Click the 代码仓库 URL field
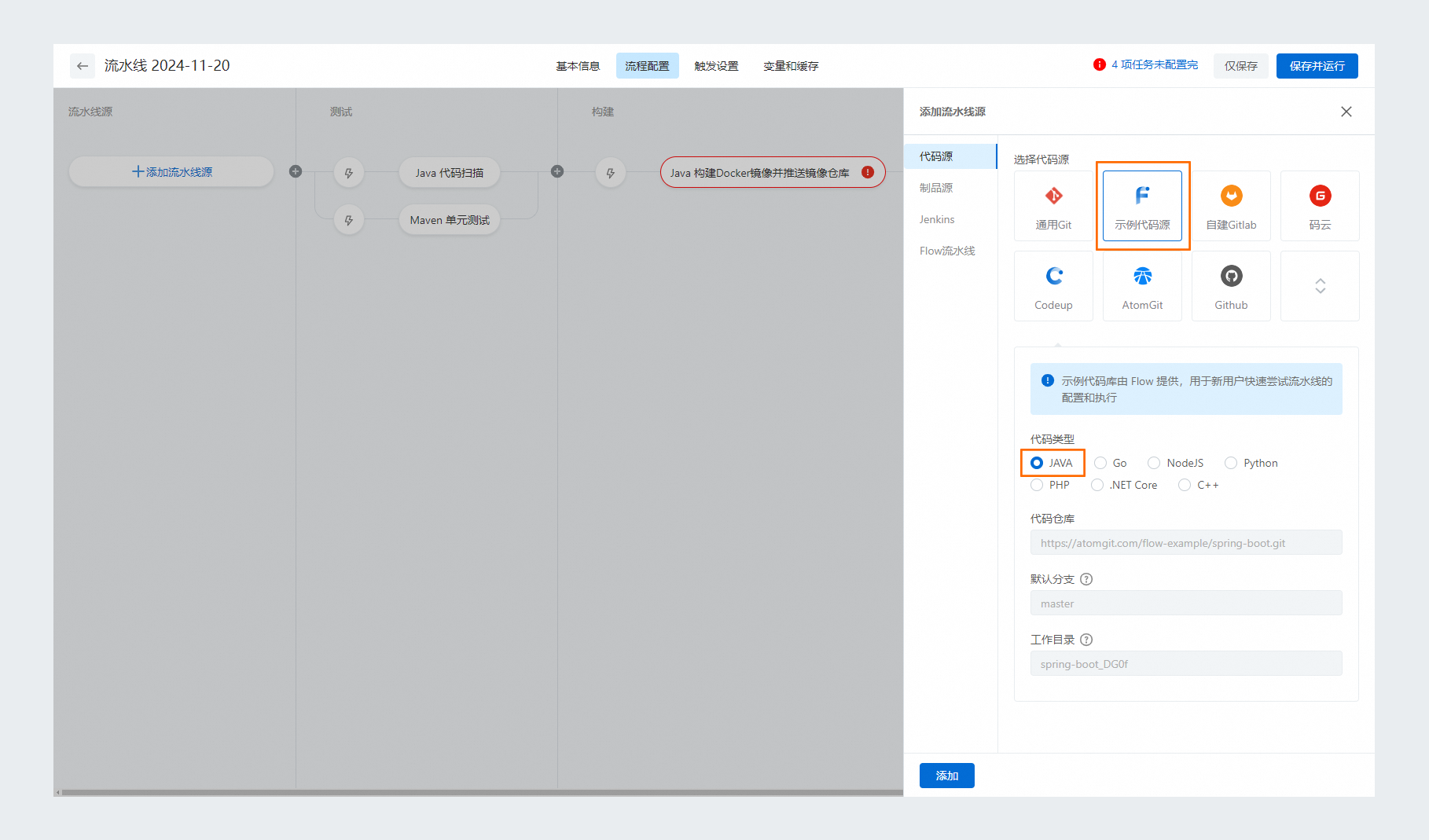The height and width of the screenshot is (840, 1429). coord(1186,543)
